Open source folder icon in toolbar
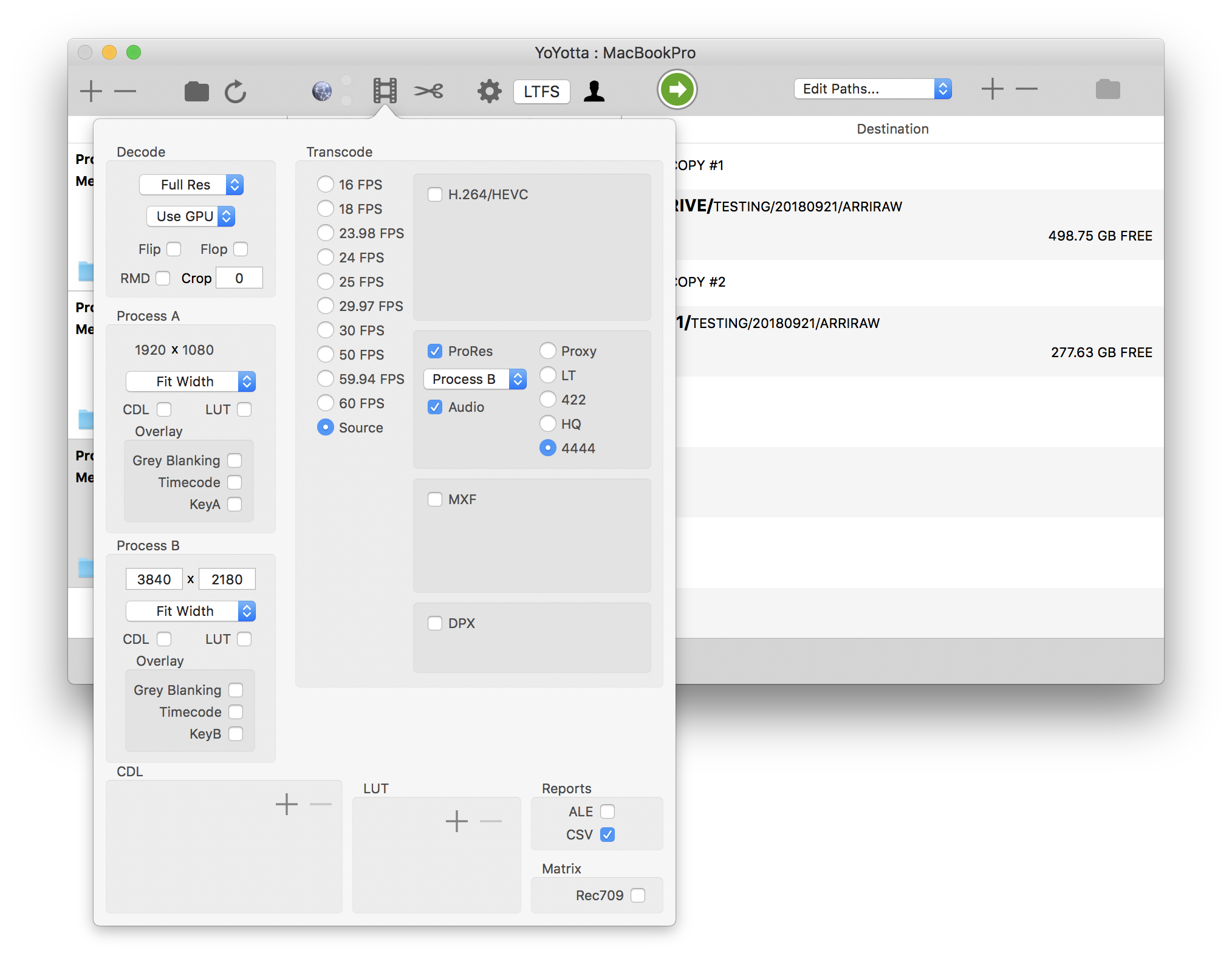Image resolution: width=1232 pixels, height=967 pixels. (x=196, y=91)
